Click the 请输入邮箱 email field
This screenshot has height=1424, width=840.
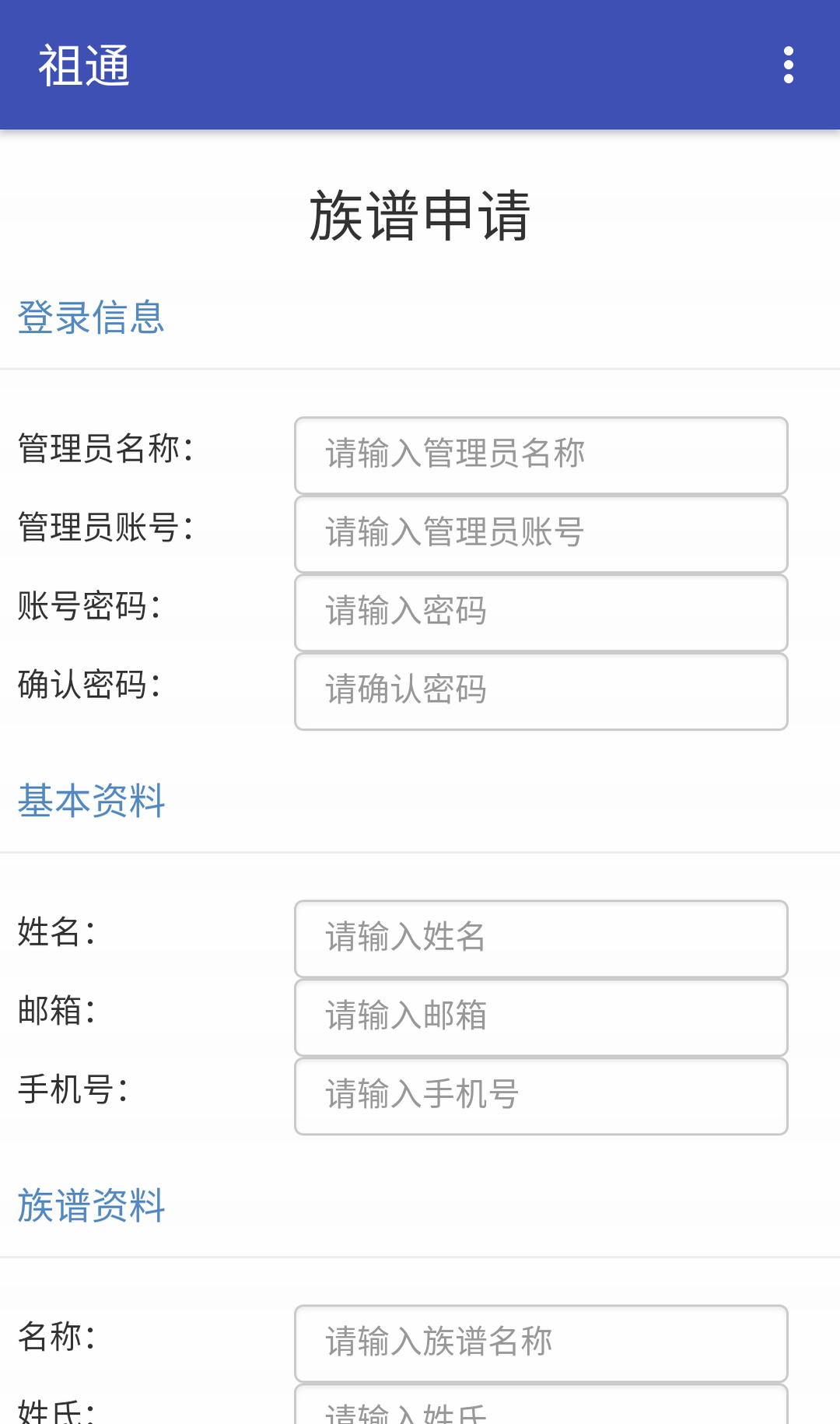[541, 1017]
